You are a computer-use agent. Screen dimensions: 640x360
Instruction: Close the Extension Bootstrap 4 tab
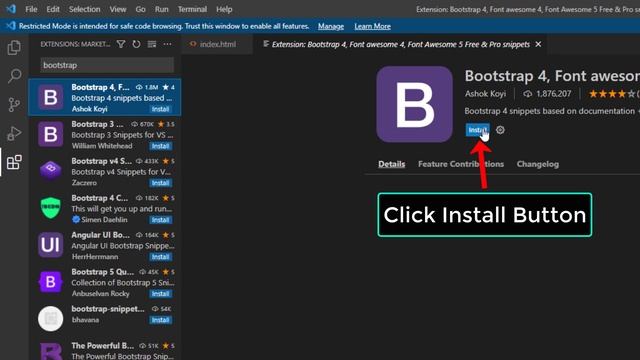click(538, 44)
